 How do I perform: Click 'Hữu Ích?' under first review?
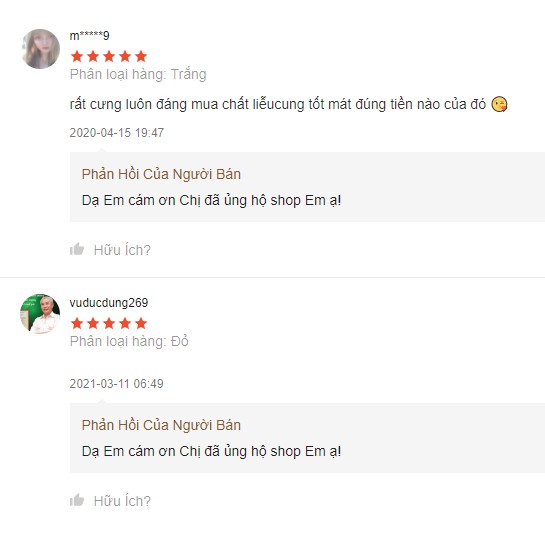pyautogui.click(x=122, y=250)
